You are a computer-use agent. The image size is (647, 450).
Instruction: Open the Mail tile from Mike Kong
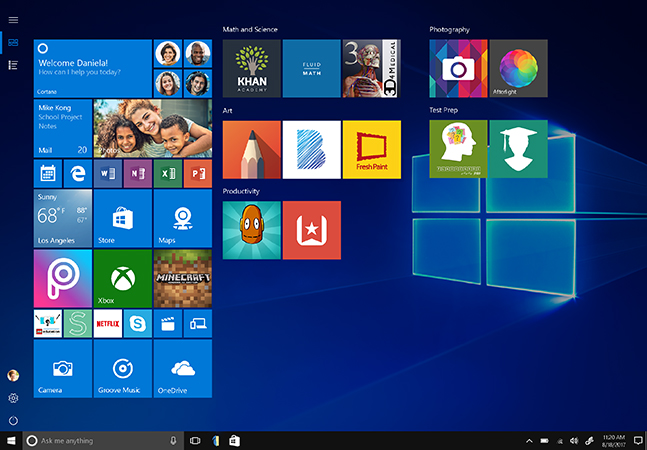point(63,128)
